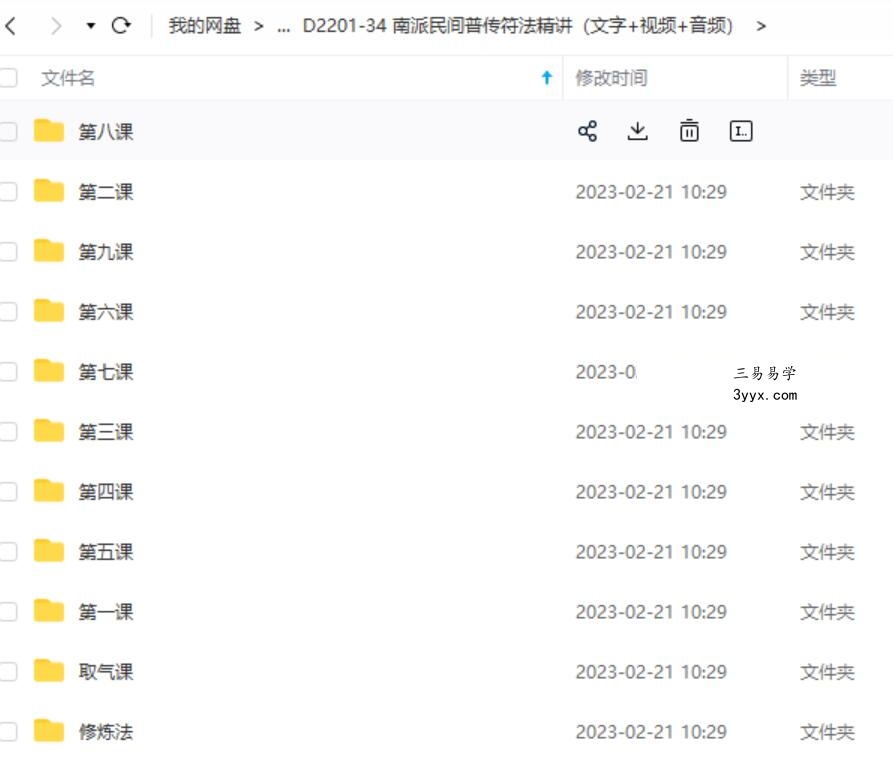
Task: Click the modified time of 第二课
Action: click(651, 192)
